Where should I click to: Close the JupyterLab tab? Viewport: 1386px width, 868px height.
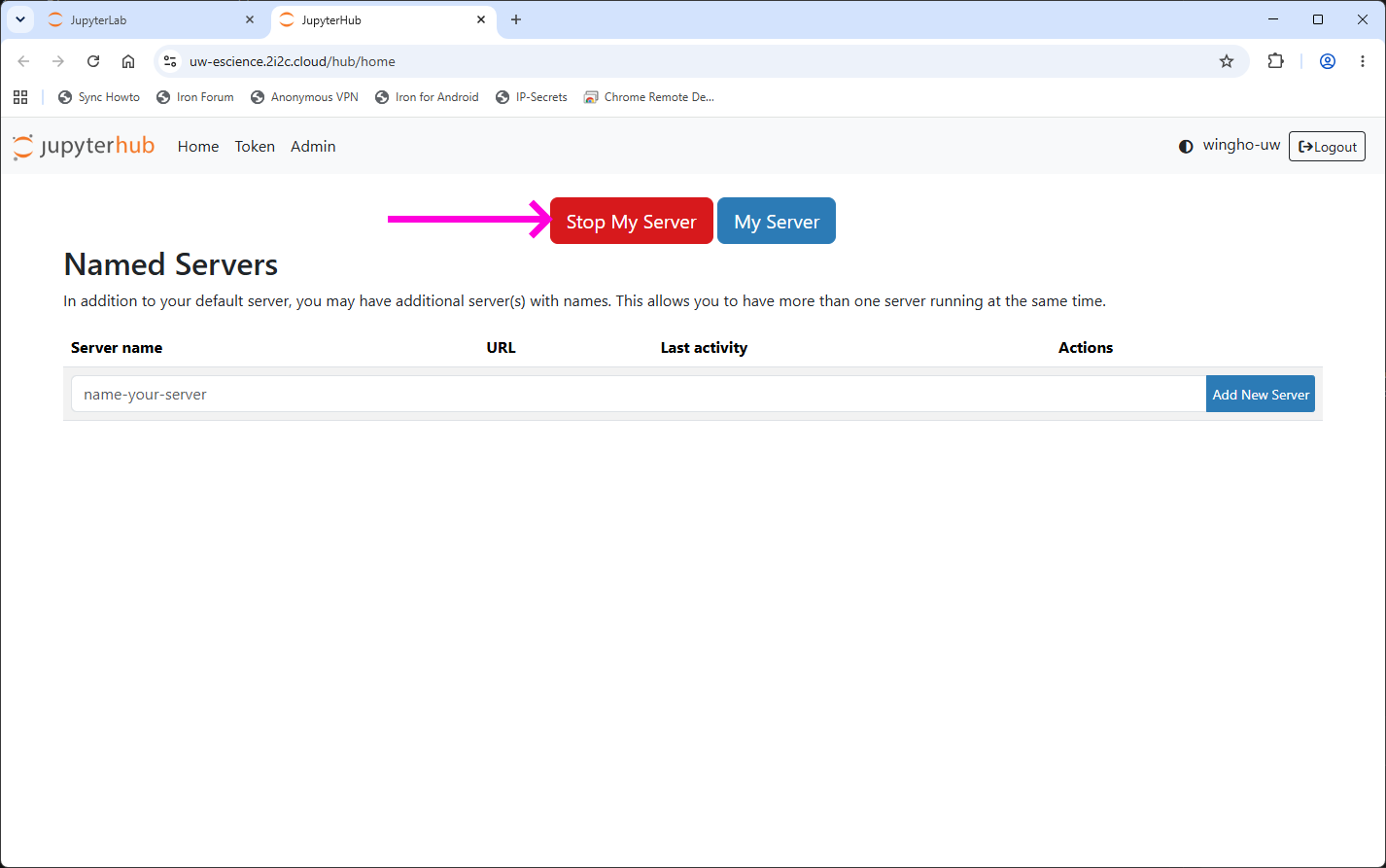point(250,19)
